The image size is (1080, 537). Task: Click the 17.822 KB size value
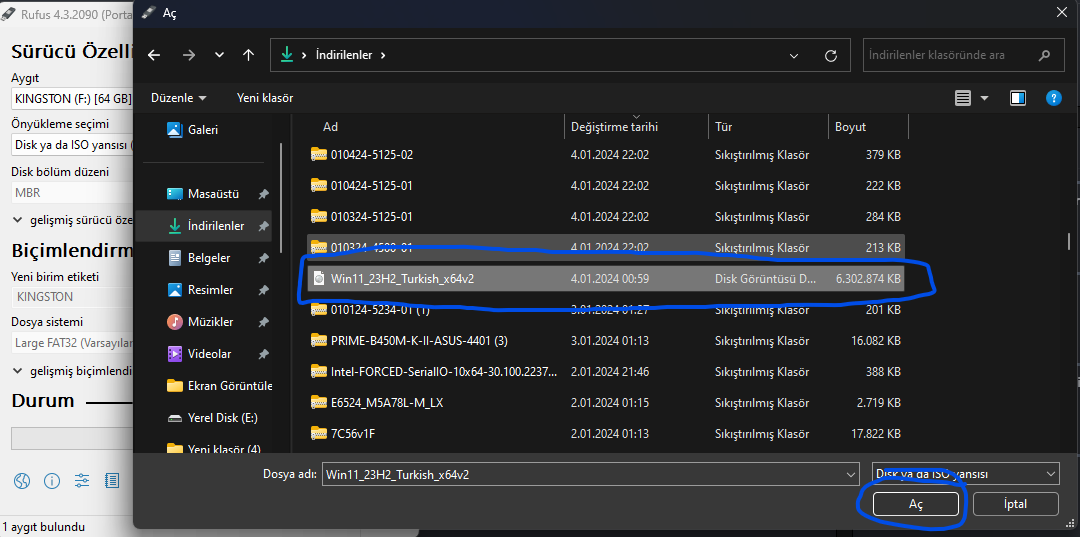pos(876,433)
